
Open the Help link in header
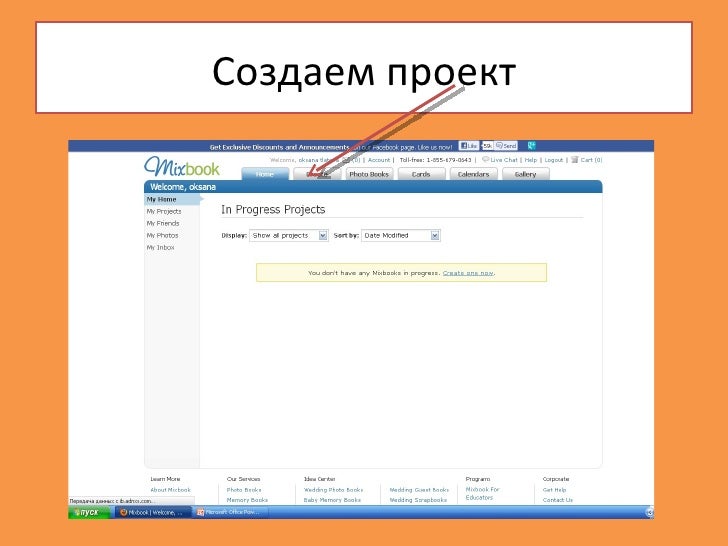(x=531, y=160)
